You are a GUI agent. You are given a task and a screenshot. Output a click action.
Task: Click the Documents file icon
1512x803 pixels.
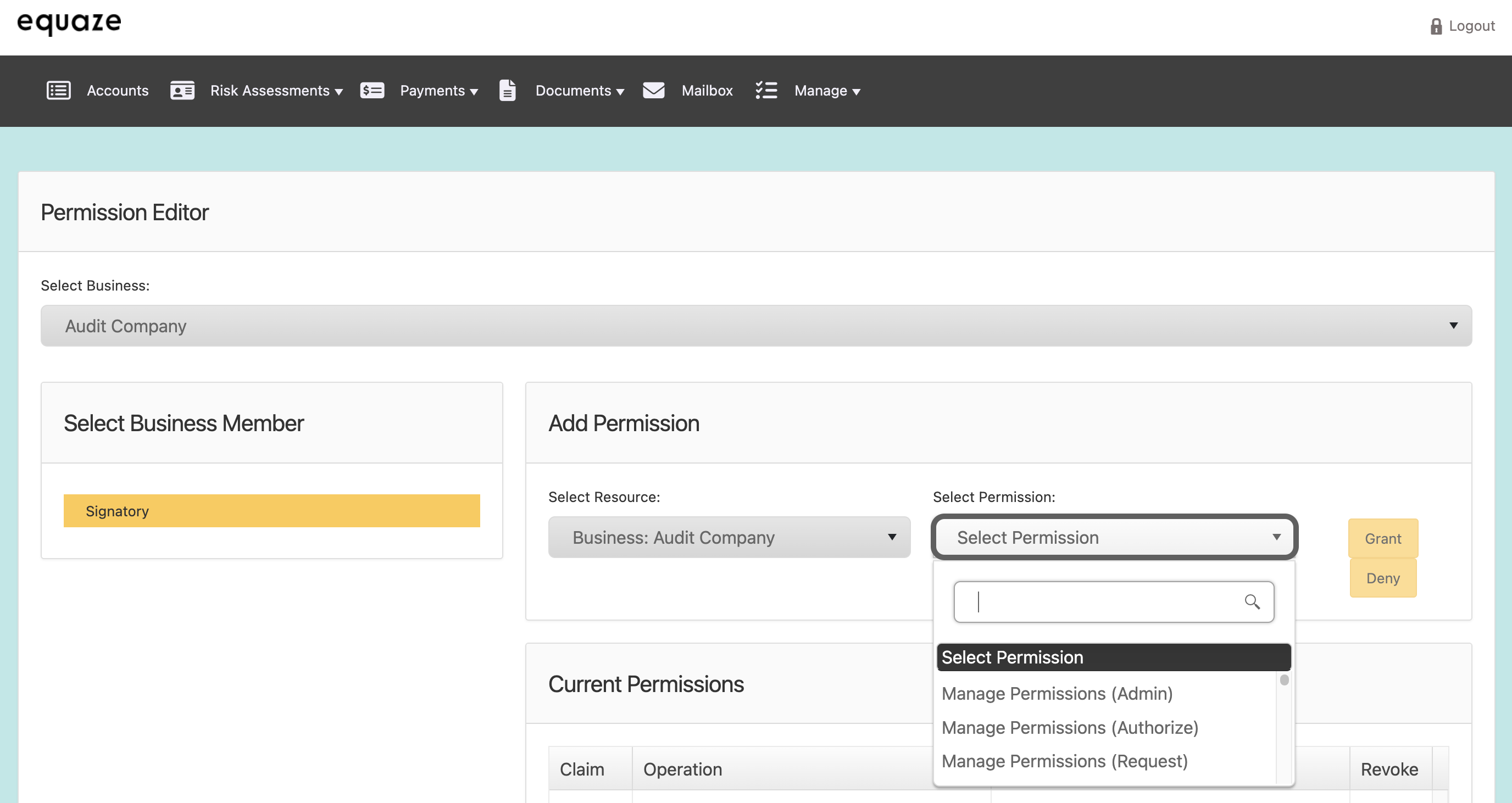(507, 91)
